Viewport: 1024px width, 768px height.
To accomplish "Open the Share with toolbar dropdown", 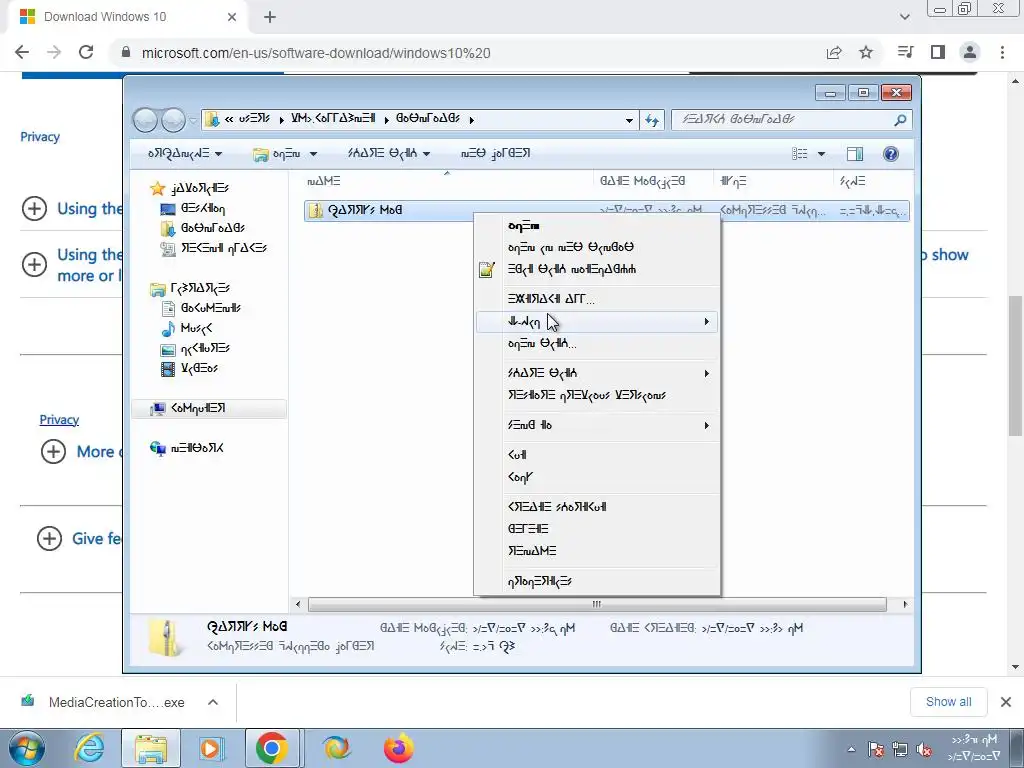I will pos(389,153).
